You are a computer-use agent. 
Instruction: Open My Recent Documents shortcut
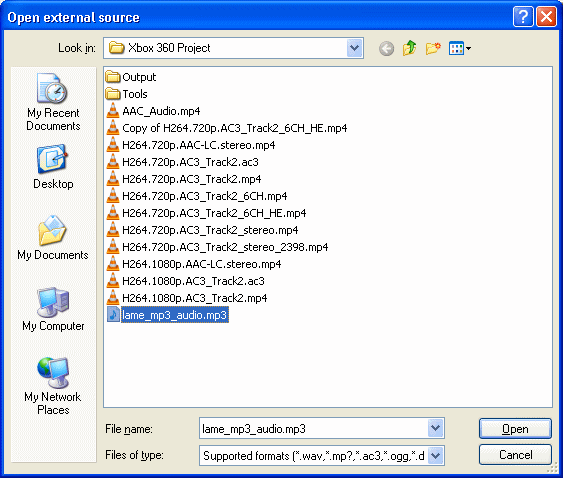53,102
